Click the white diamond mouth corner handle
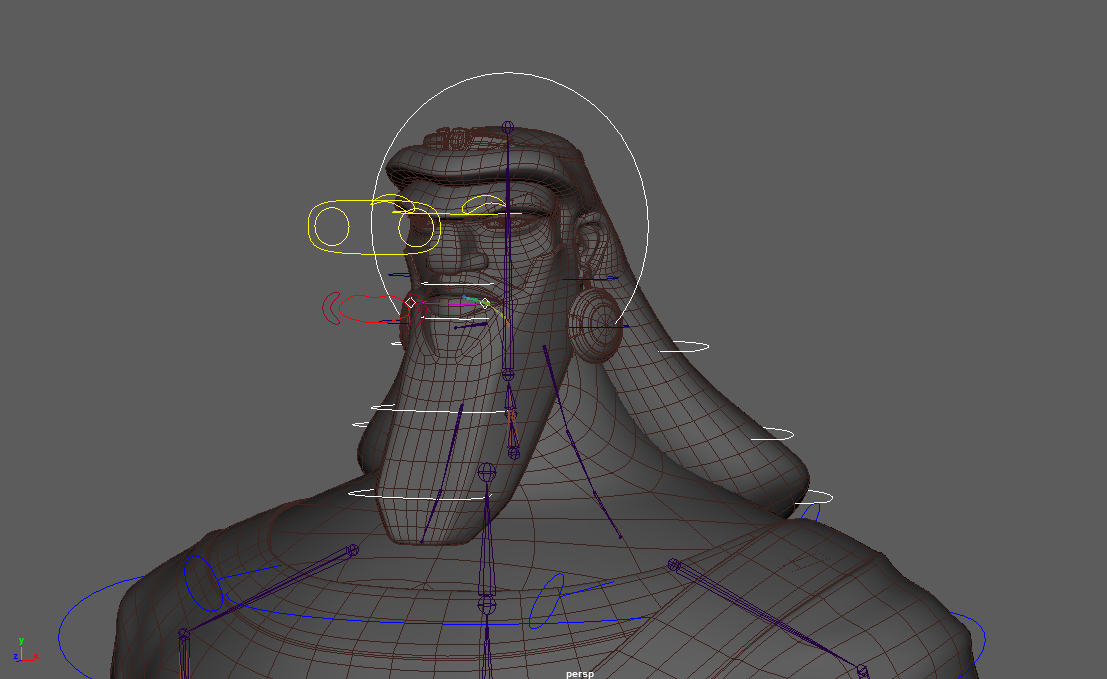The height and width of the screenshot is (679, 1107). pos(410,302)
